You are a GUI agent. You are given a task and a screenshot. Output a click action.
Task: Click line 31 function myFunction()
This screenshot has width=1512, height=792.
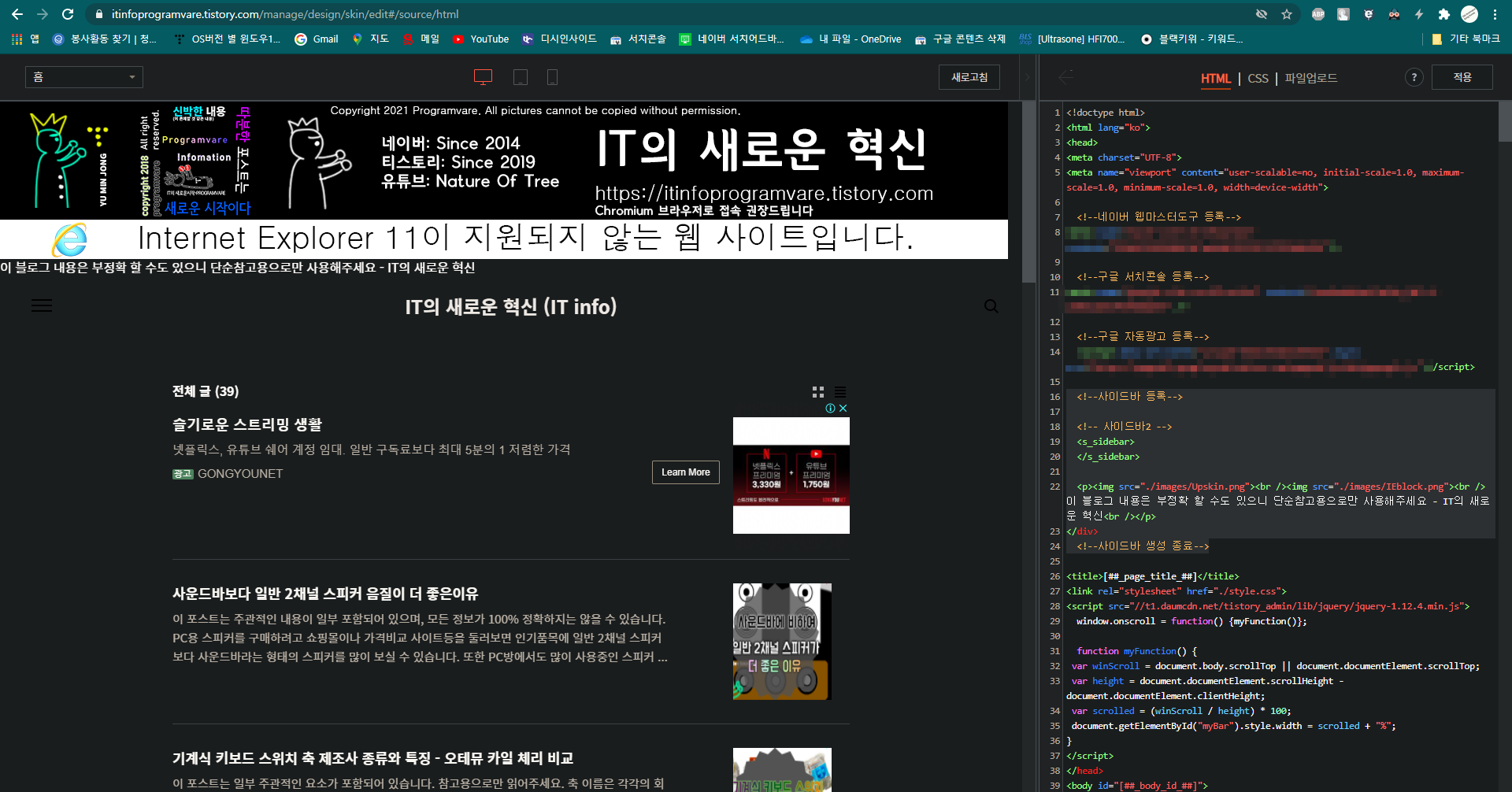point(1136,651)
